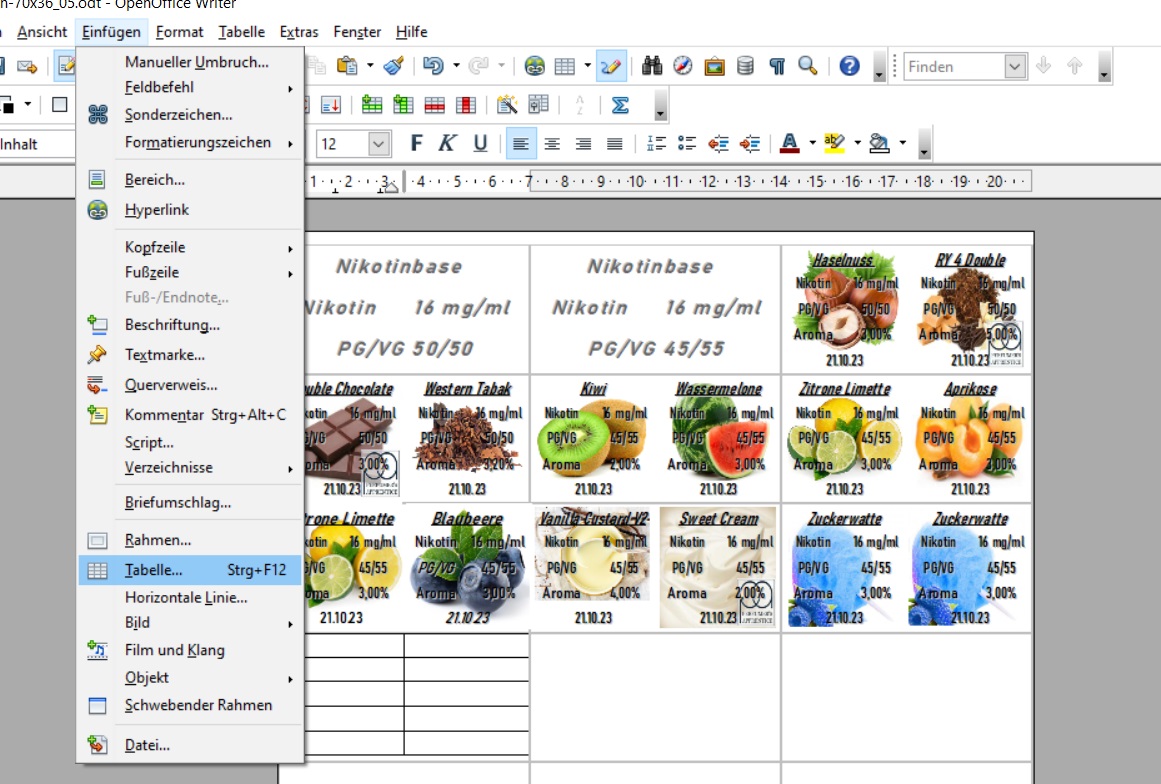The width and height of the screenshot is (1161, 784).
Task: Click the Zoom magnifier icon
Action: click(x=807, y=67)
